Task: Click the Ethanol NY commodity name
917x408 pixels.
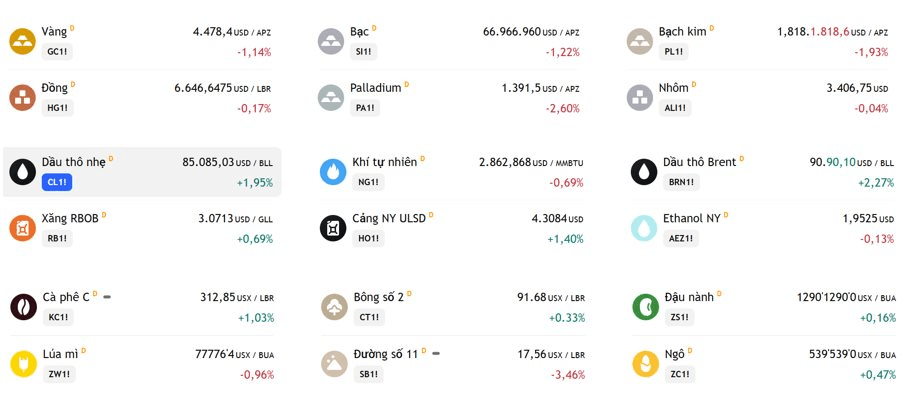Action: [x=692, y=218]
